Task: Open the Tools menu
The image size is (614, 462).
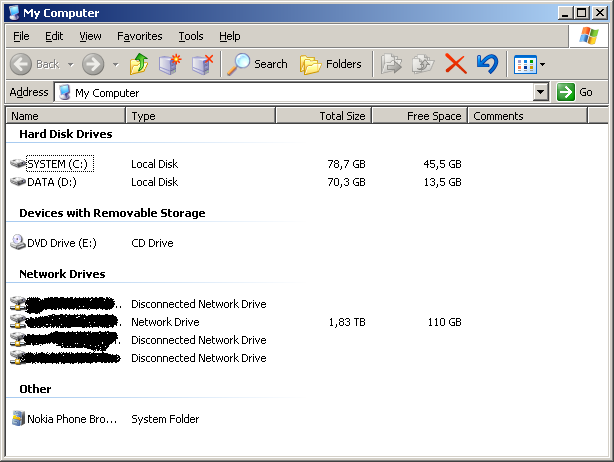Action: [191, 36]
